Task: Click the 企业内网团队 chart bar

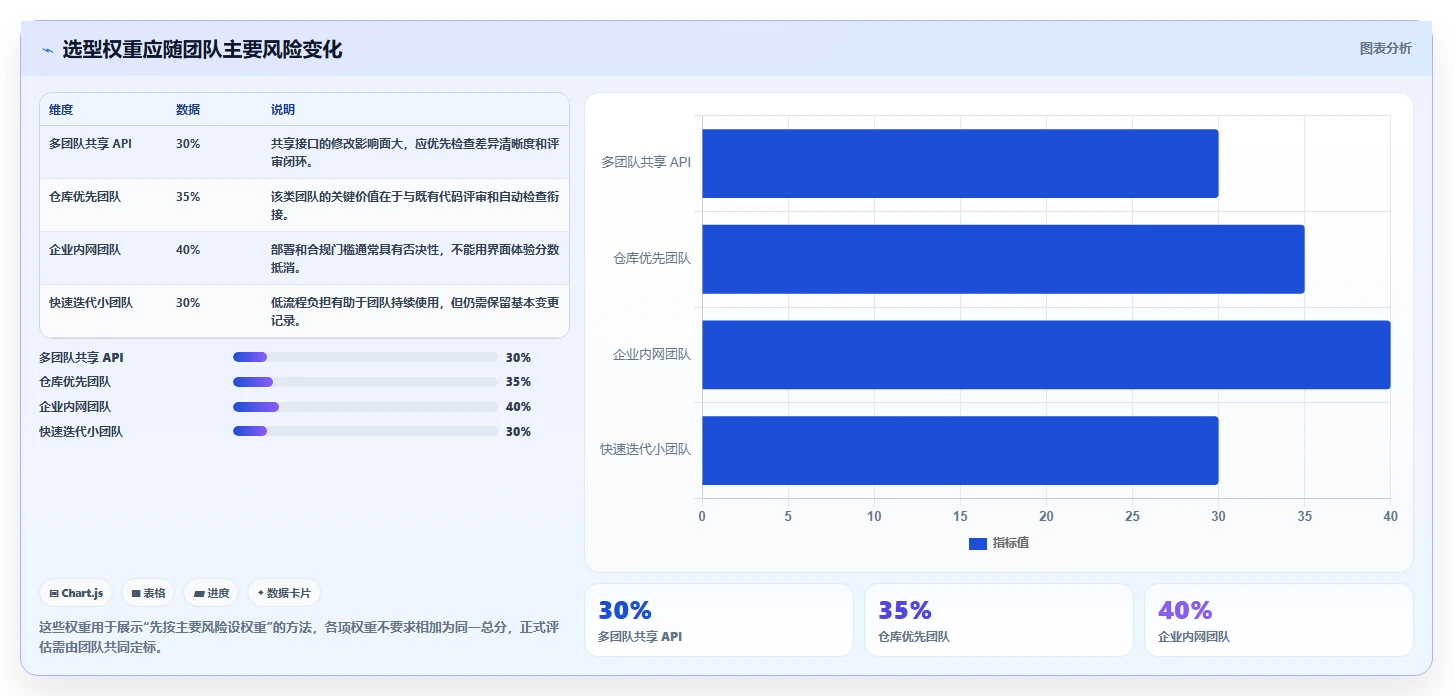Action: (x=1046, y=355)
